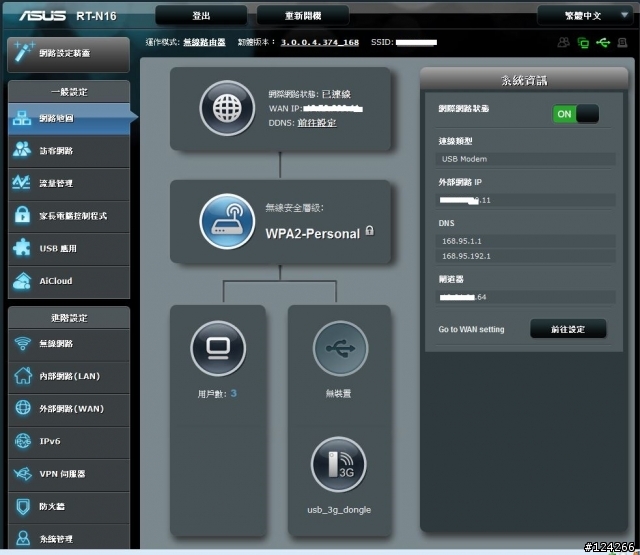The width and height of the screenshot is (640, 555).
Task: Open WAN (外部網路) settings
Action: tap(69, 409)
